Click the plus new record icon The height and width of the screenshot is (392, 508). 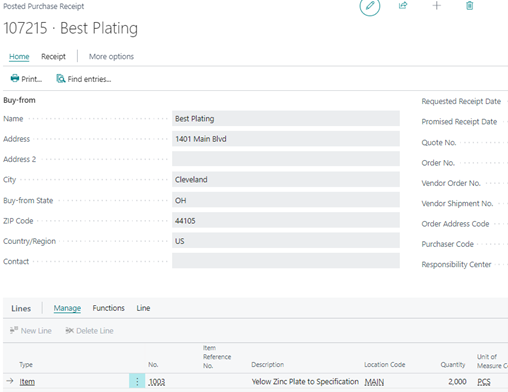pyautogui.click(x=437, y=5)
